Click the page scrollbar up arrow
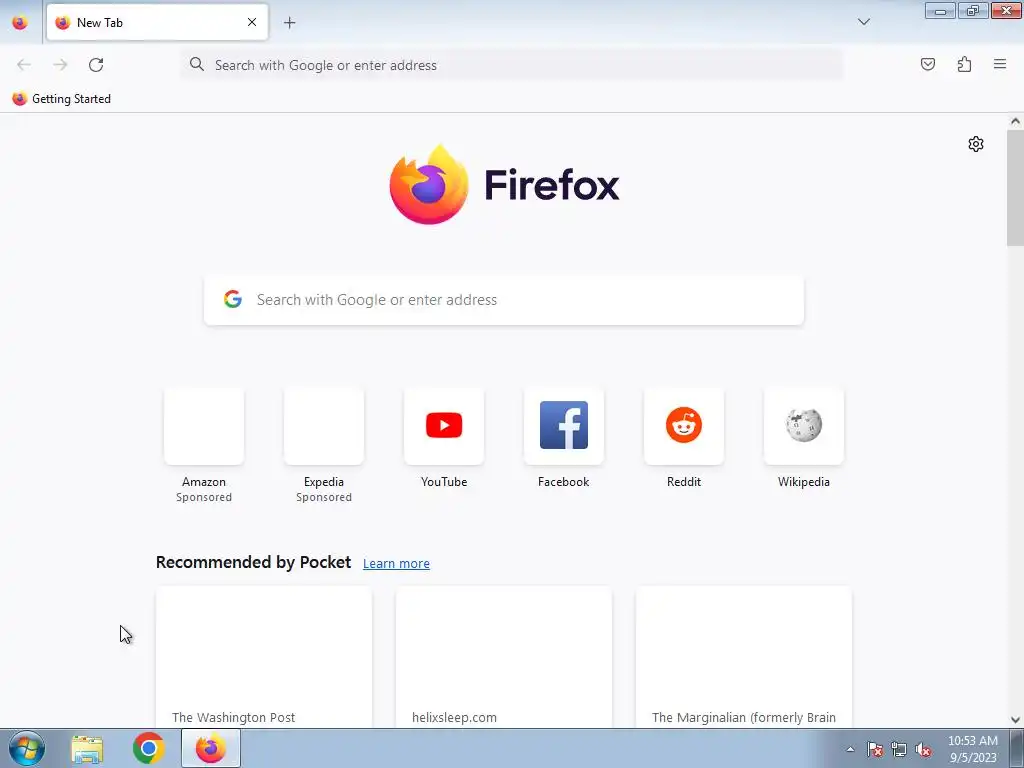The height and width of the screenshot is (768, 1024). (x=1015, y=121)
